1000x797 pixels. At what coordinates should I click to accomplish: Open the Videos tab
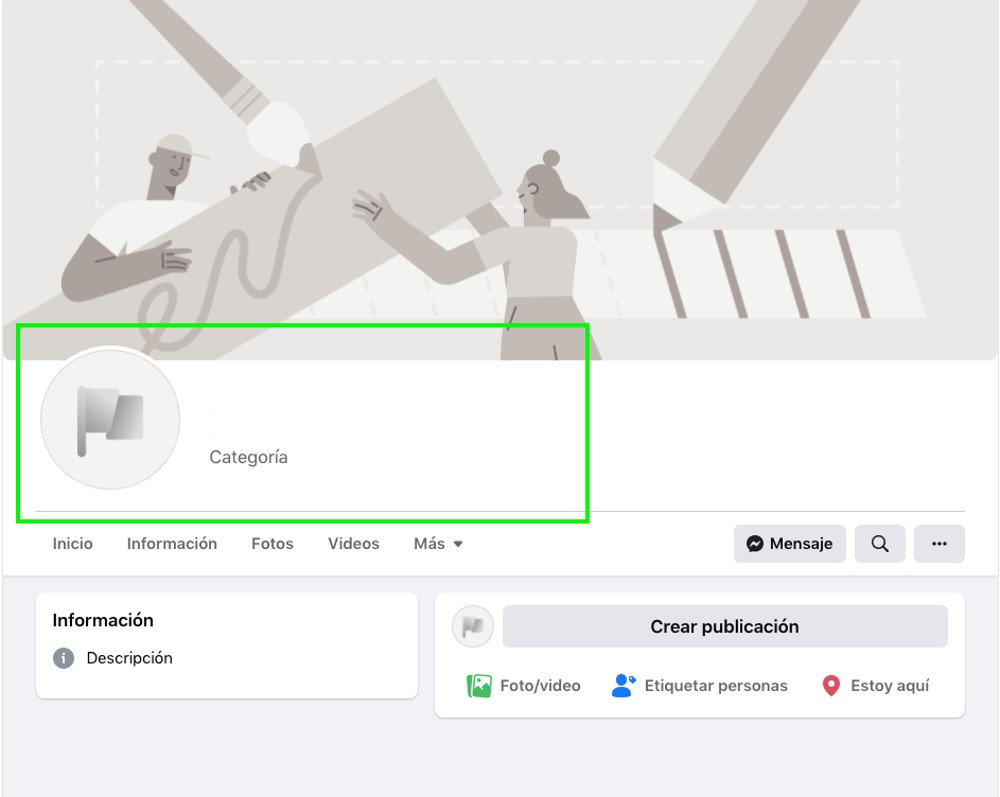tap(352, 543)
